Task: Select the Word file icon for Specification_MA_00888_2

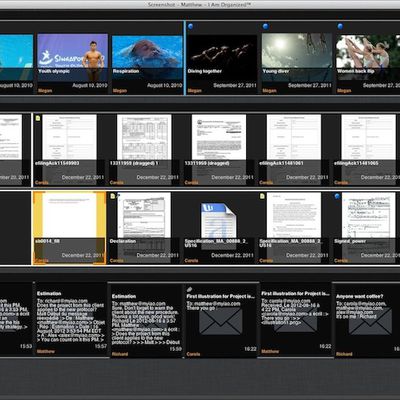Action: point(219,220)
